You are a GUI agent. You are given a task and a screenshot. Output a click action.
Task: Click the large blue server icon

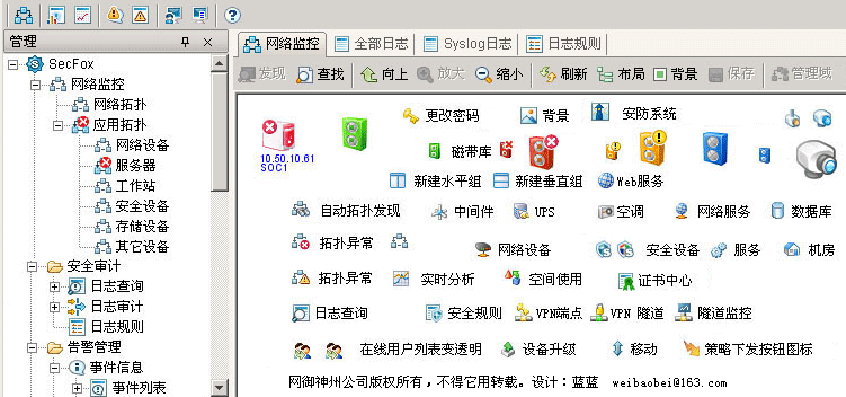(x=715, y=148)
